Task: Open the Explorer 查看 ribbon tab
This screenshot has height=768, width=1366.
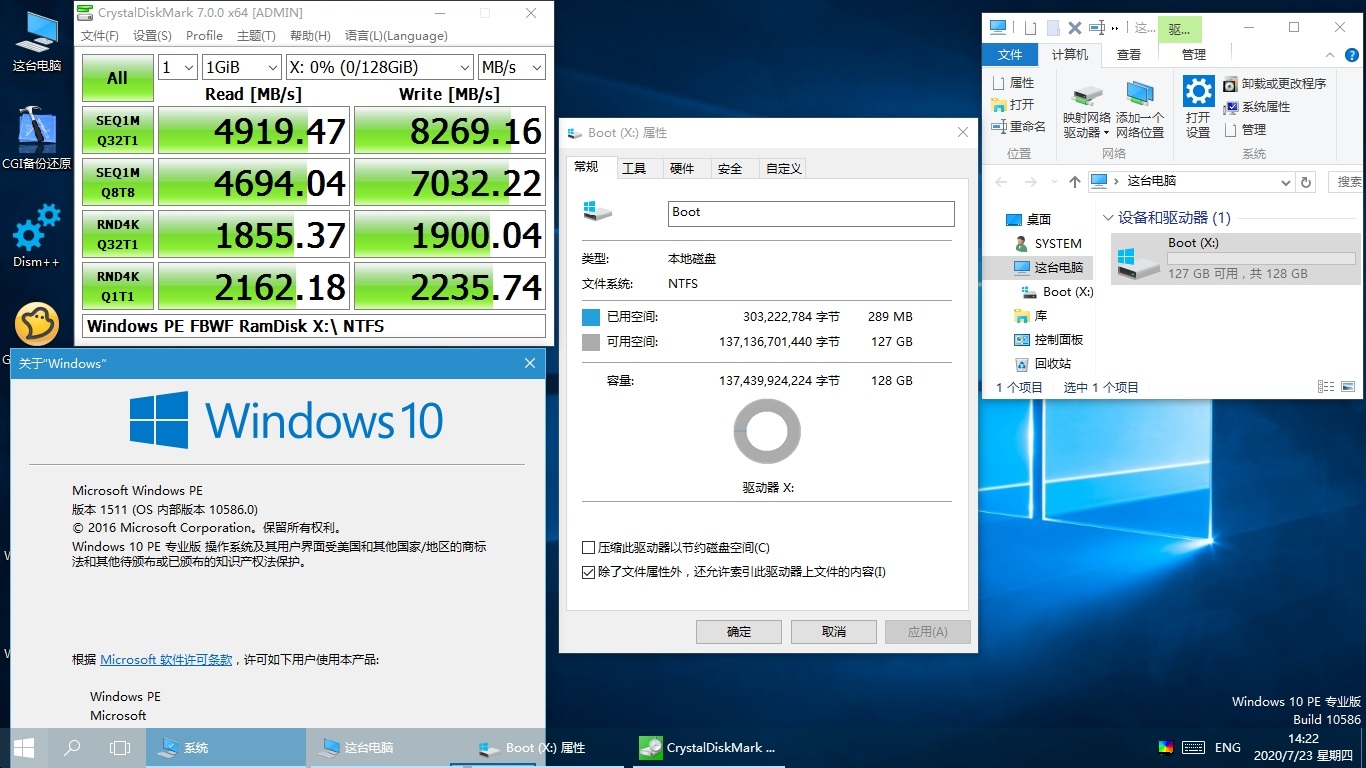Action: (x=1129, y=55)
